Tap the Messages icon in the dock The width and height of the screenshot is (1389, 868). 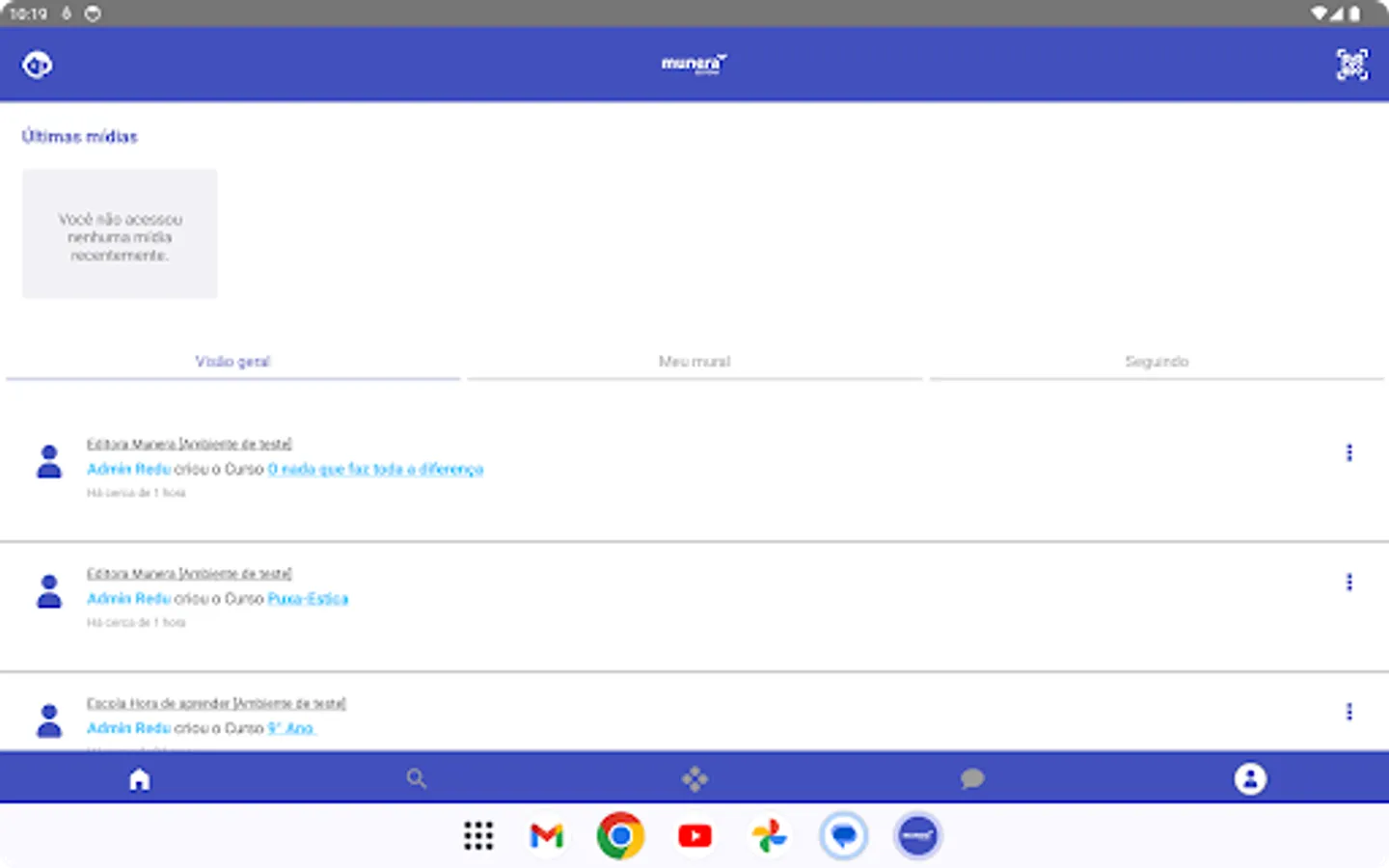[844, 835]
